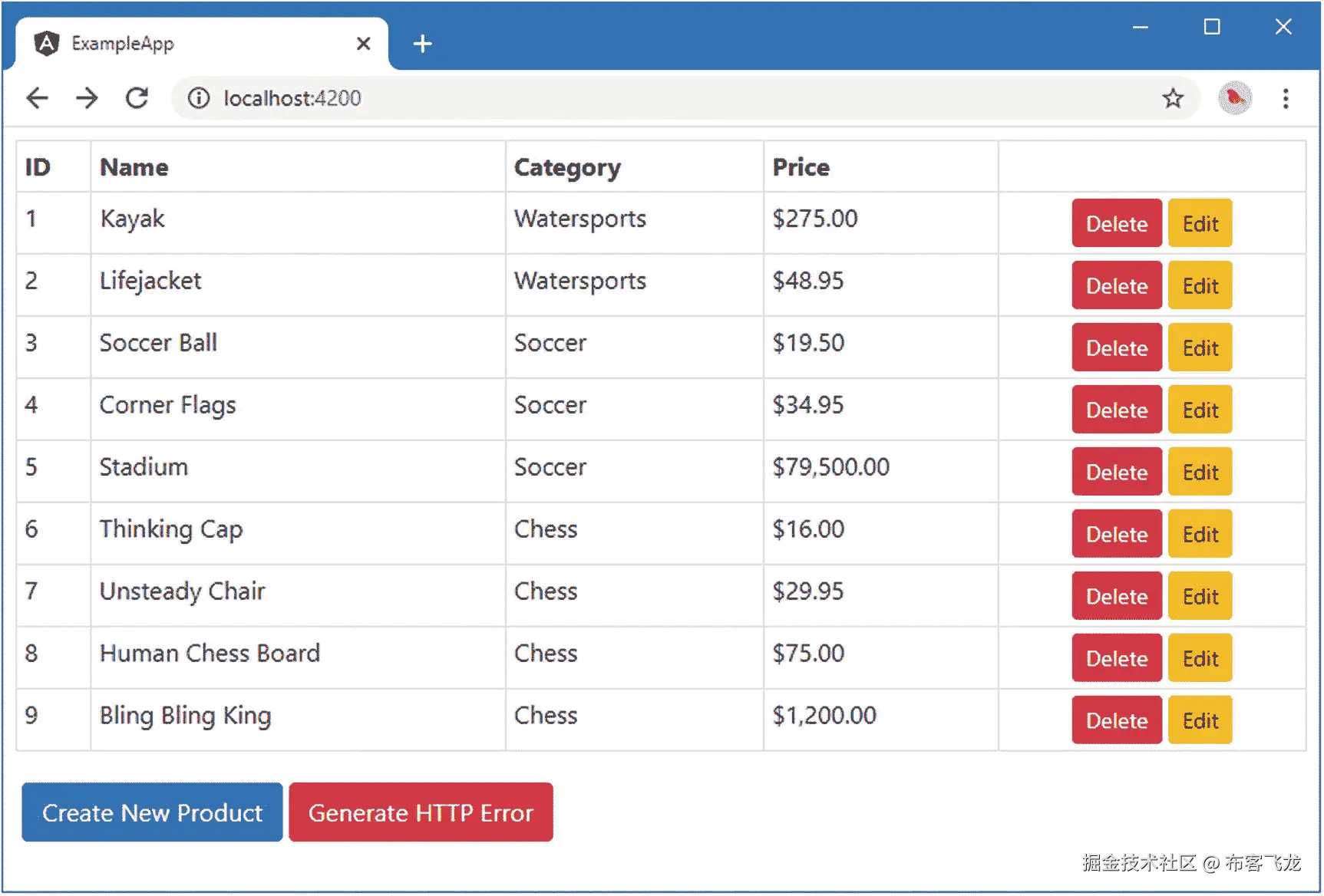Delete the Thinking Cap product

point(1116,534)
